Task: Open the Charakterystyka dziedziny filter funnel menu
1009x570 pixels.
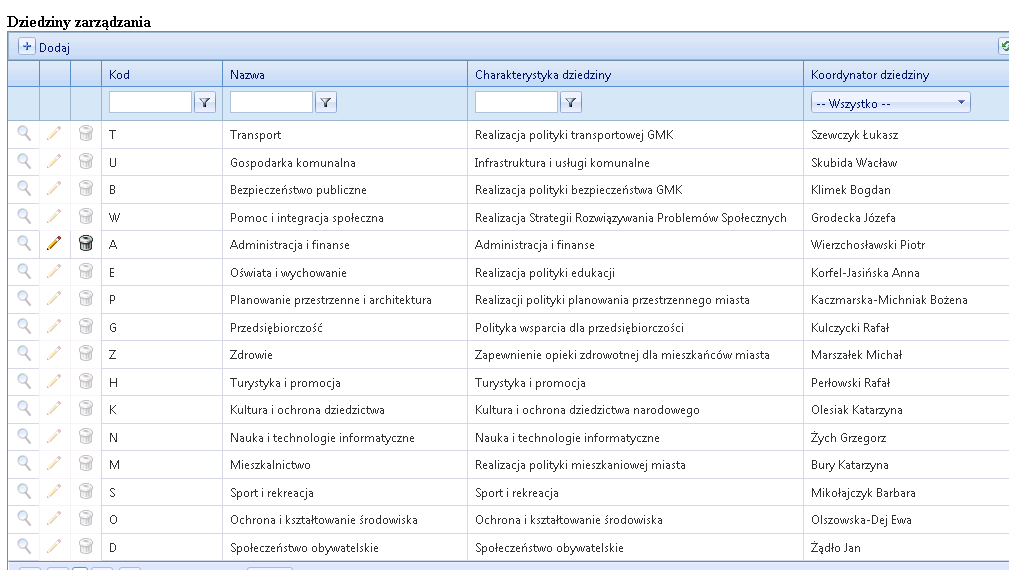Action: click(x=571, y=102)
